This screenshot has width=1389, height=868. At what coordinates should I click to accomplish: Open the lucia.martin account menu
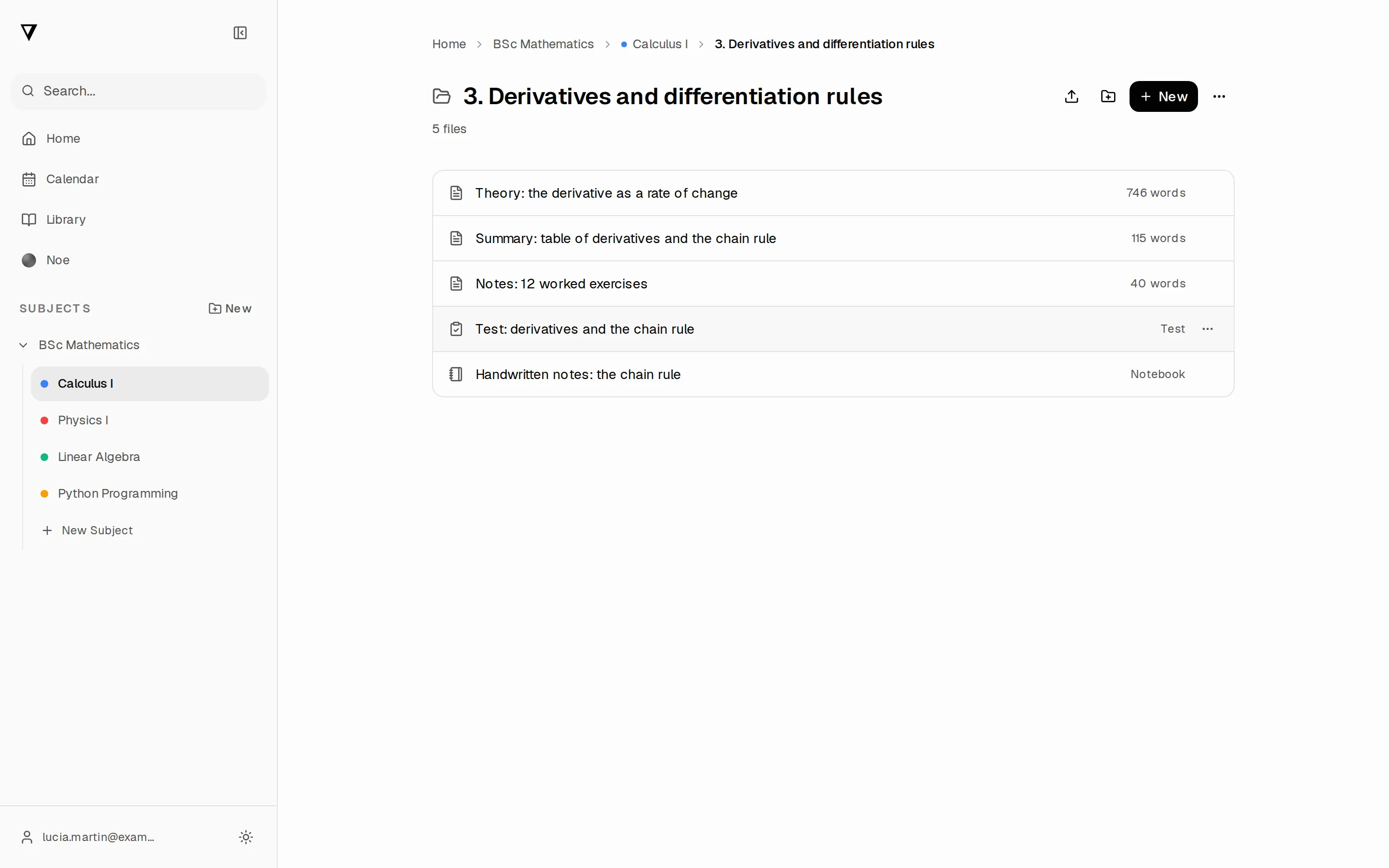(x=88, y=837)
